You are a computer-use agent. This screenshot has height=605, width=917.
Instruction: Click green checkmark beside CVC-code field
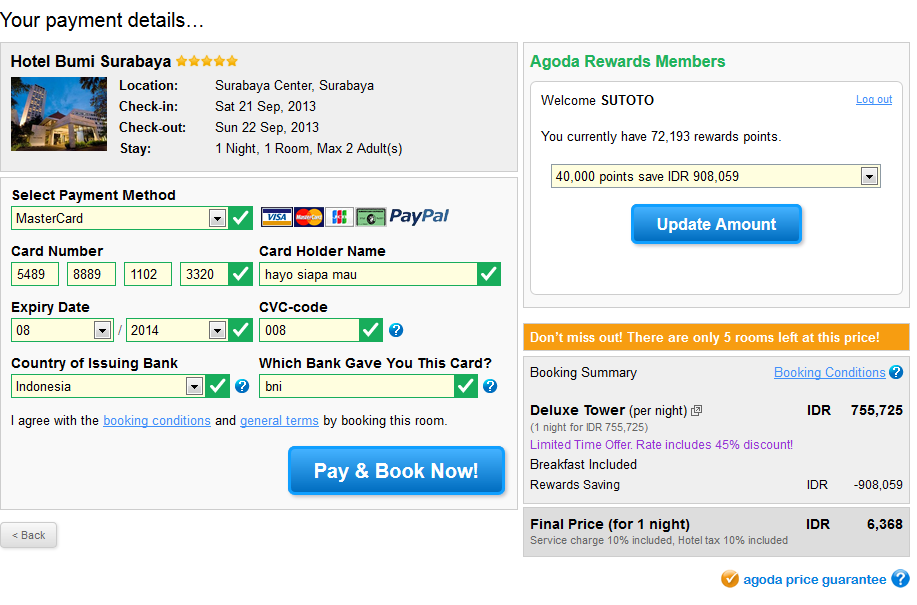(371, 330)
